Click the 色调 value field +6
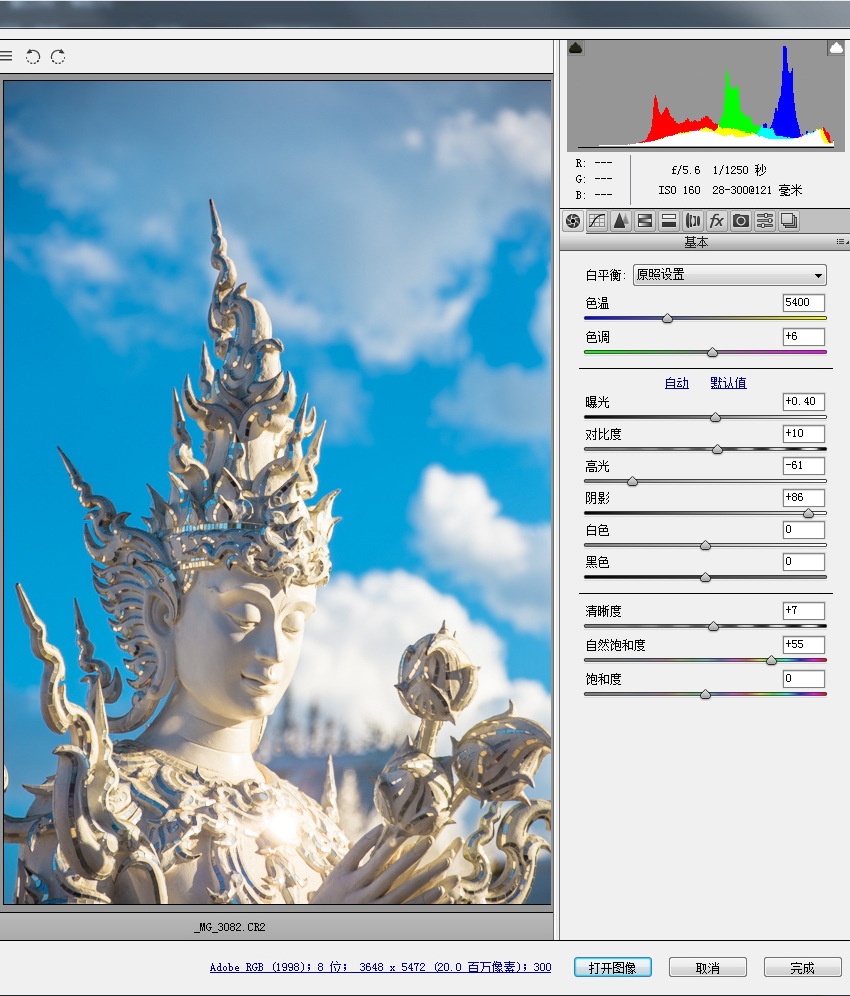The height and width of the screenshot is (996, 850). [x=804, y=337]
